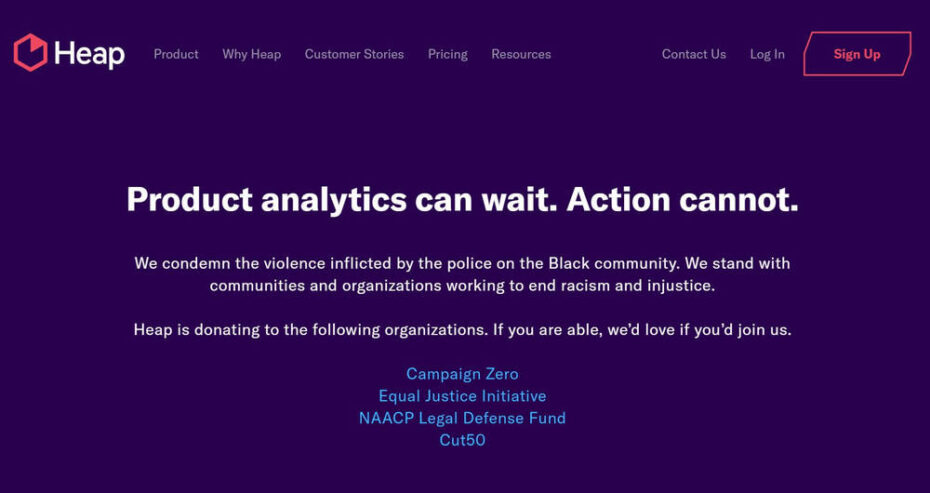Viewport: 930px width, 493px height.
Task: Click Log In in the header
Action: (767, 54)
